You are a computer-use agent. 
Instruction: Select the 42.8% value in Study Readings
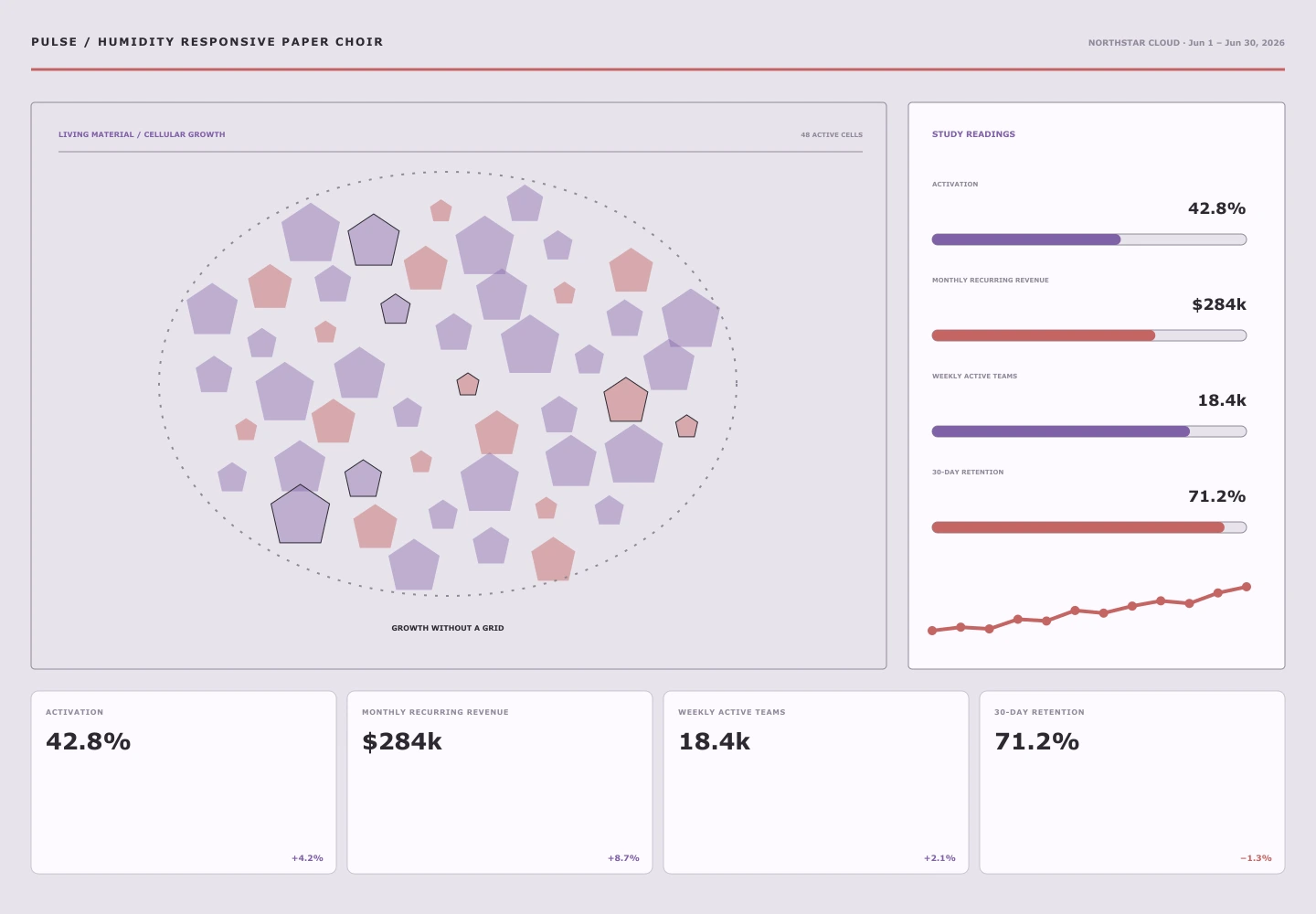(1216, 208)
